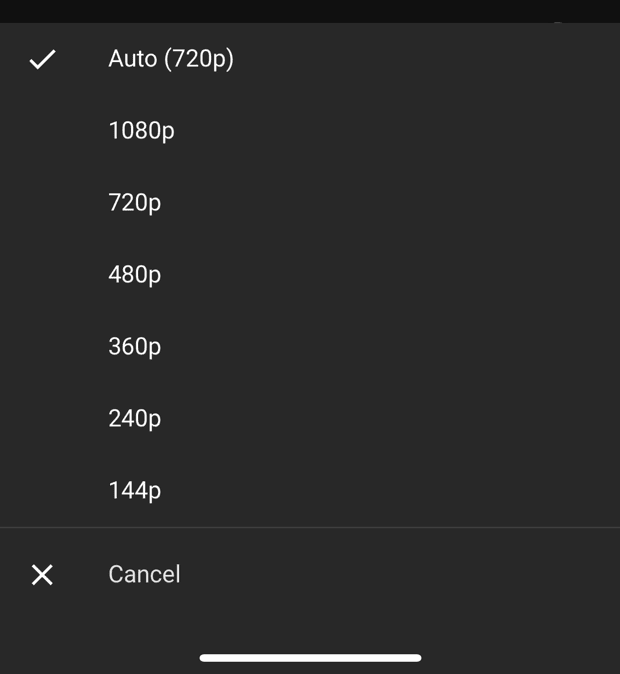
Task: Pick the highest resolution in the list
Action: [x=141, y=131]
